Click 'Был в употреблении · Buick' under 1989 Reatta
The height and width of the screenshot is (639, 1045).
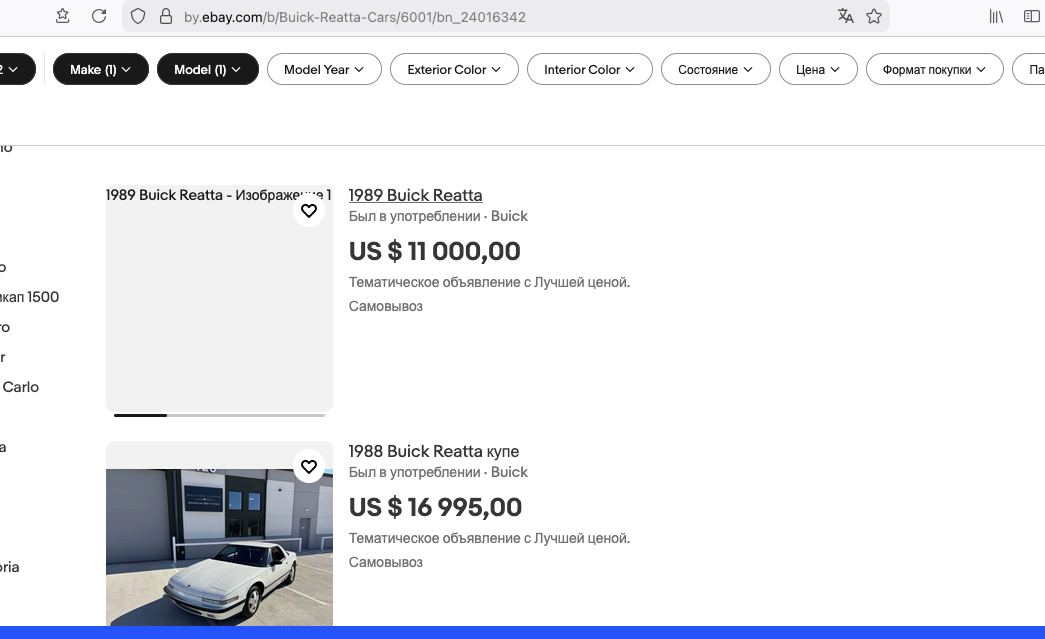tap(438, 216)
